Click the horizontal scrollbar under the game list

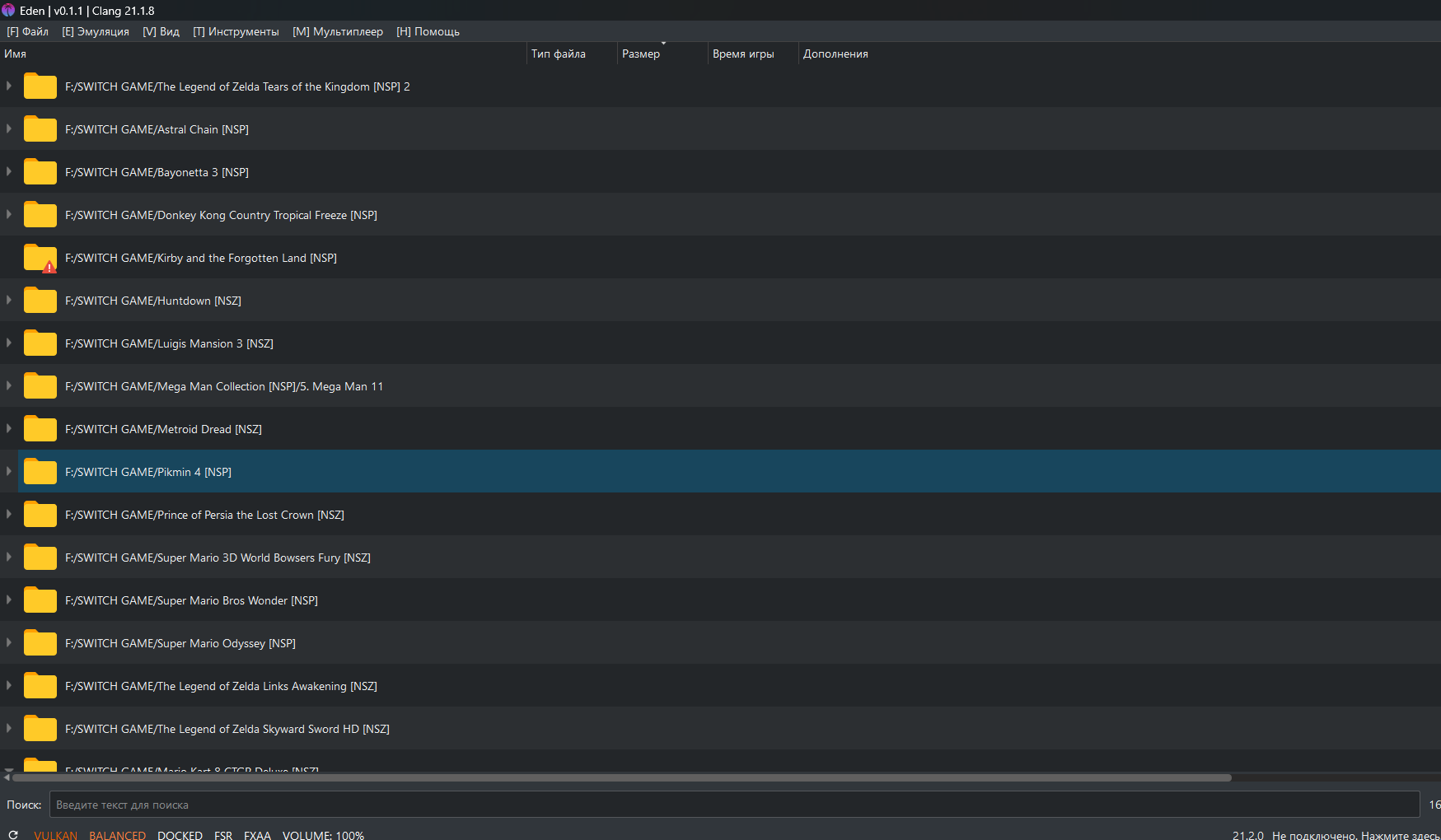[x=622, y=777]
